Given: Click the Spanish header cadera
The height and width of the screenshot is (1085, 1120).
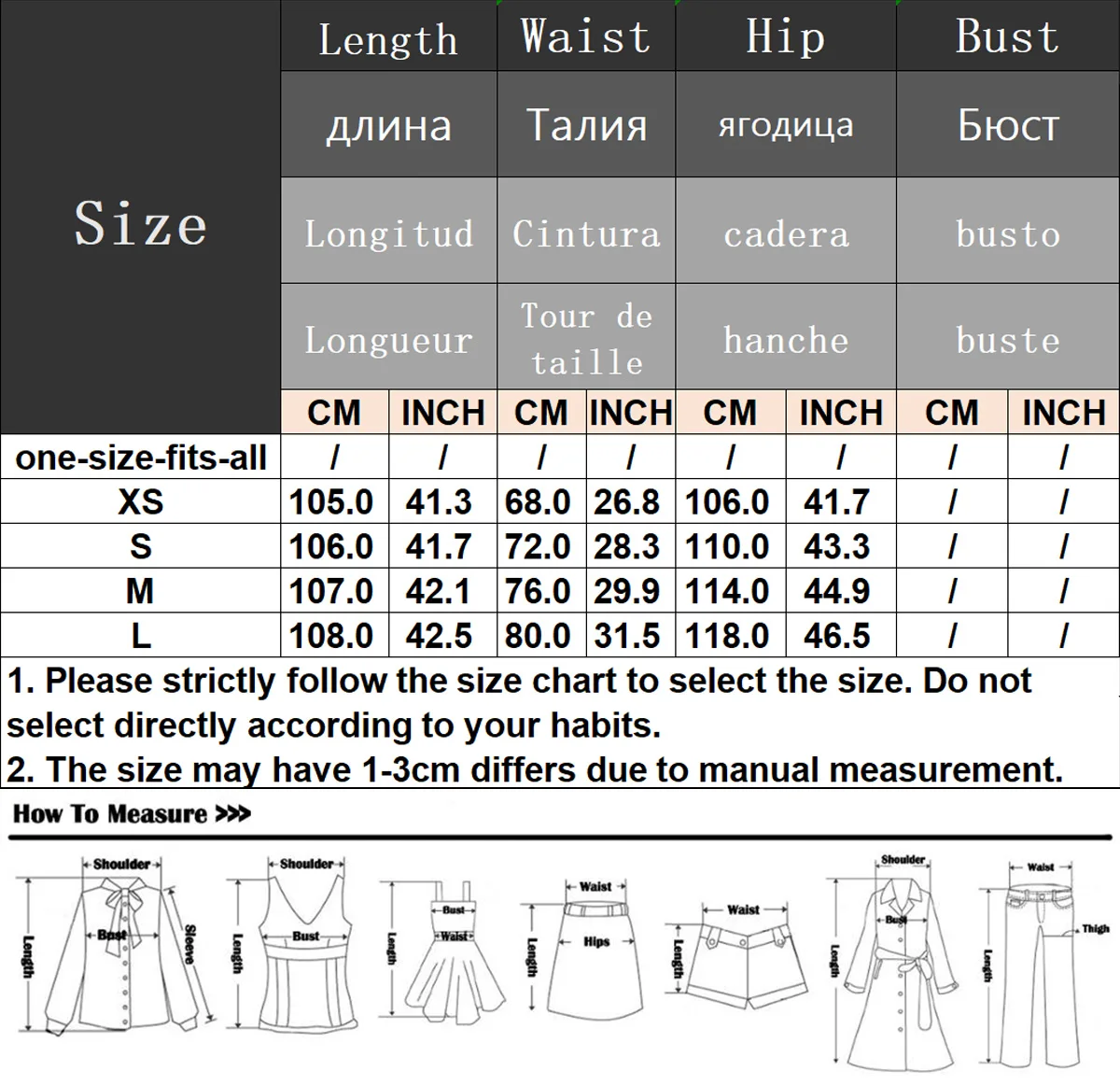Looking at the screenshot, I should pyautogui.click(x=785, y=232).
